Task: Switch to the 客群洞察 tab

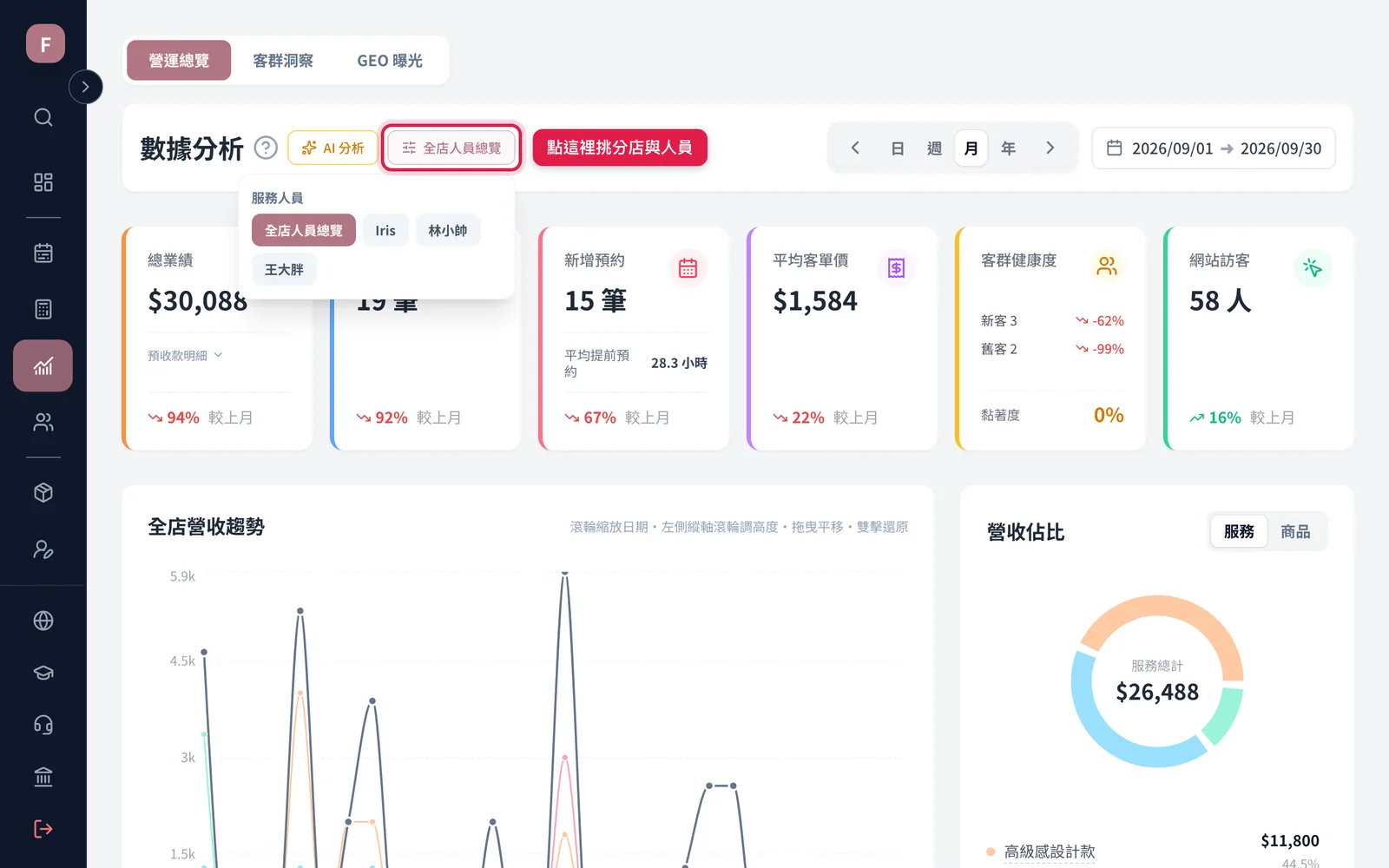Action: [x=283, y=61]
